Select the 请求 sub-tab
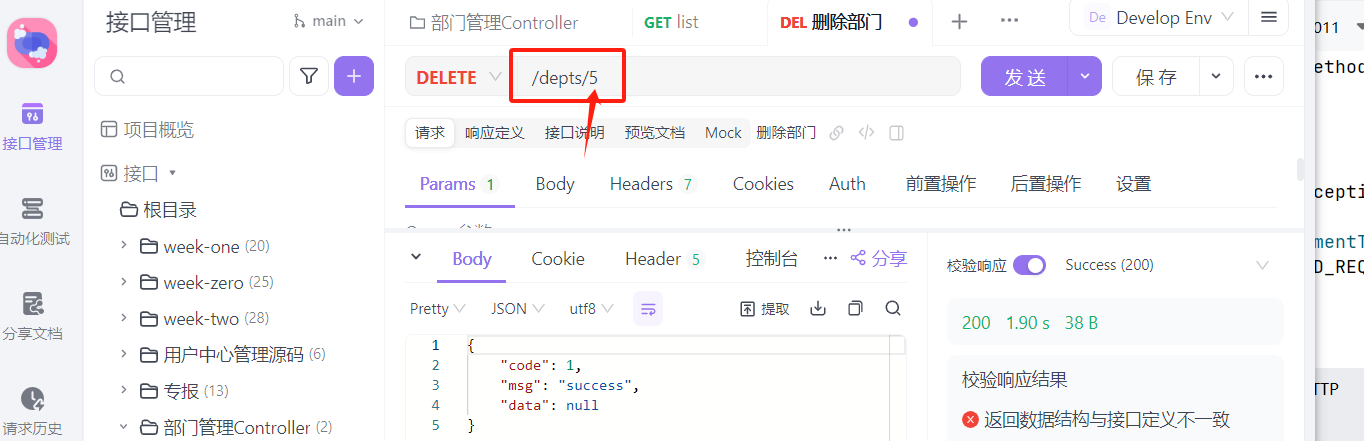This screenshot has width=1364, height=441. coord(430,132)
